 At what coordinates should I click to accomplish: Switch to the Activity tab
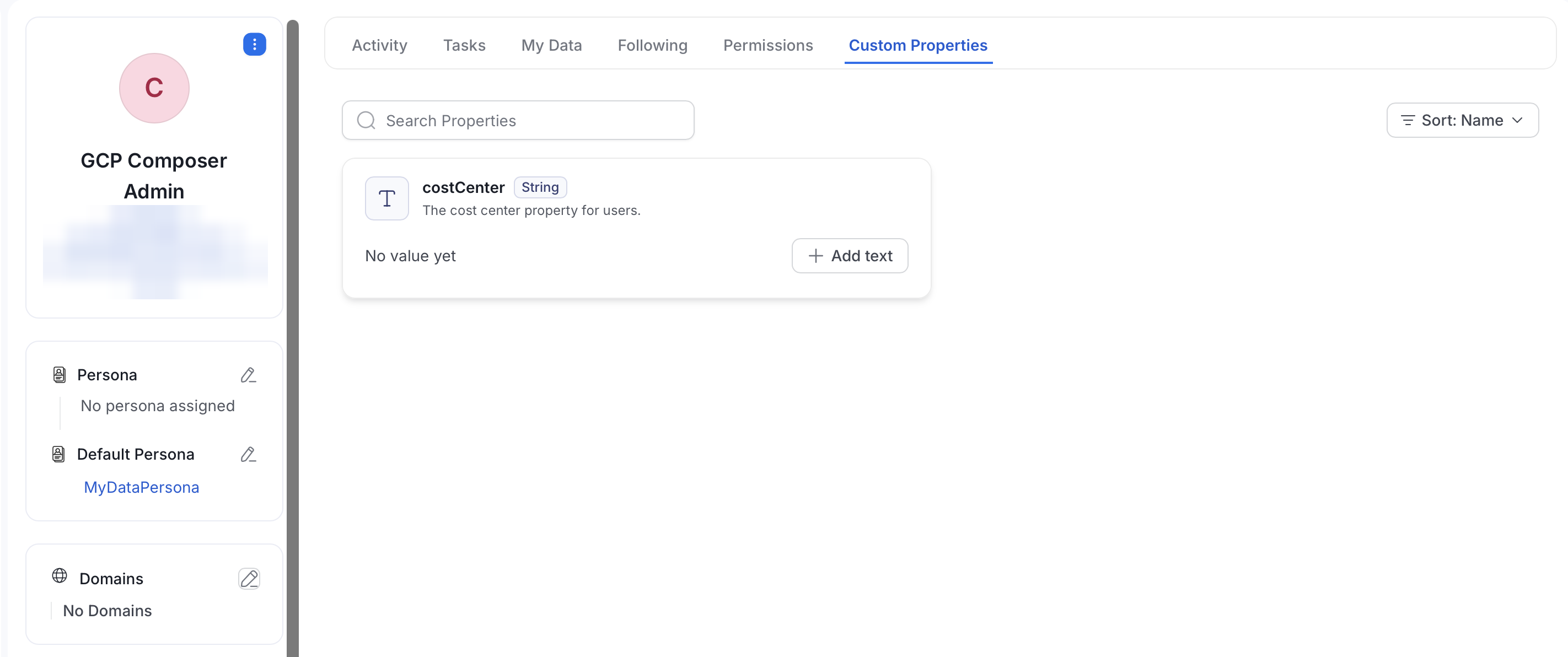[x=379, y=45]
